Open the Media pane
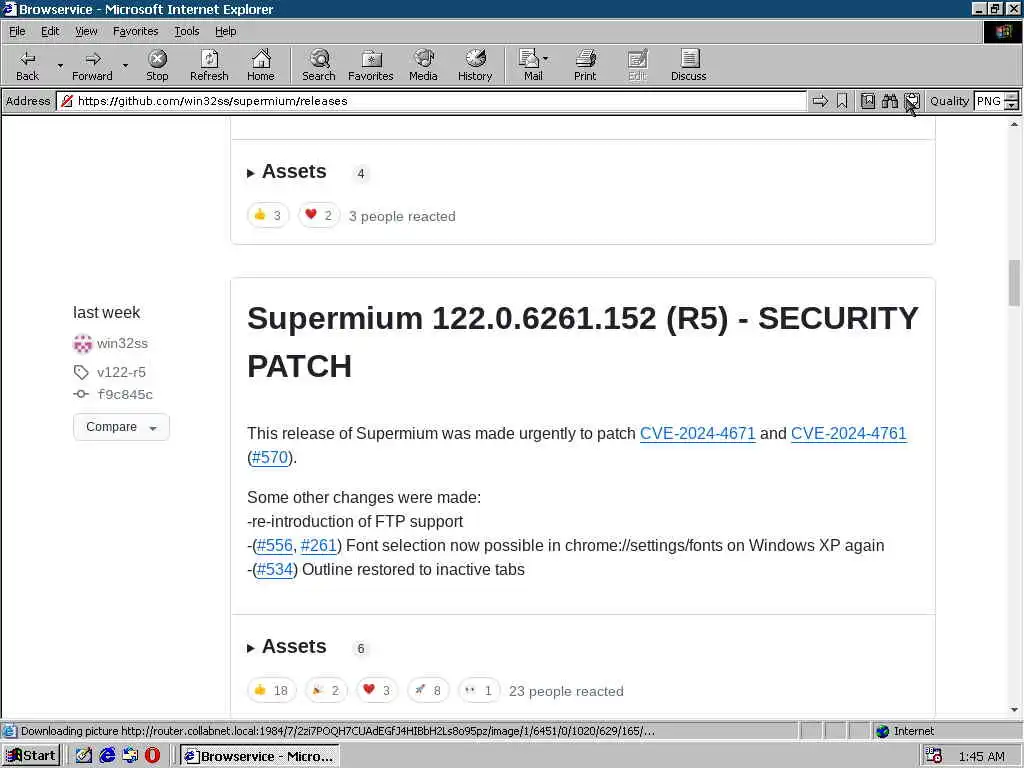1024x768 pixels. pos(423,65)
